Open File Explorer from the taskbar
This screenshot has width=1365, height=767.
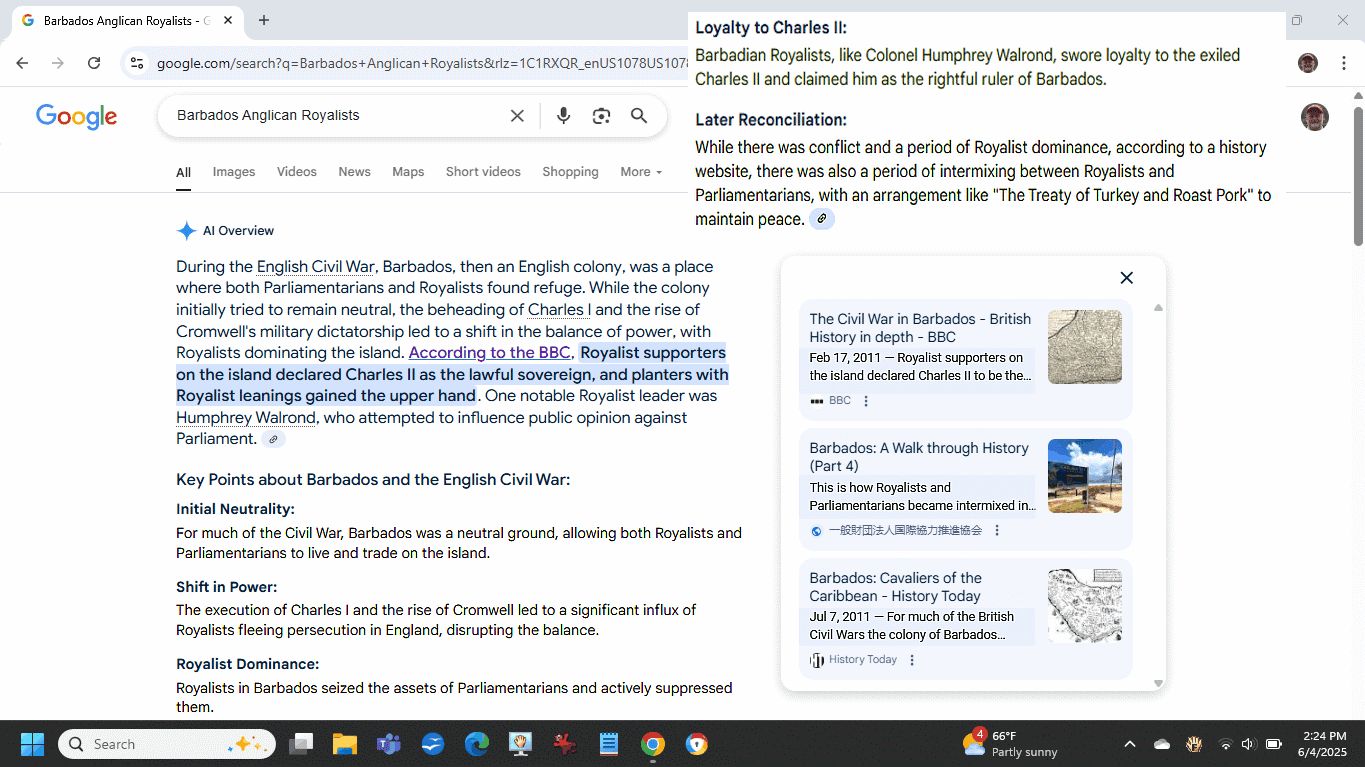tap(345, 744)
